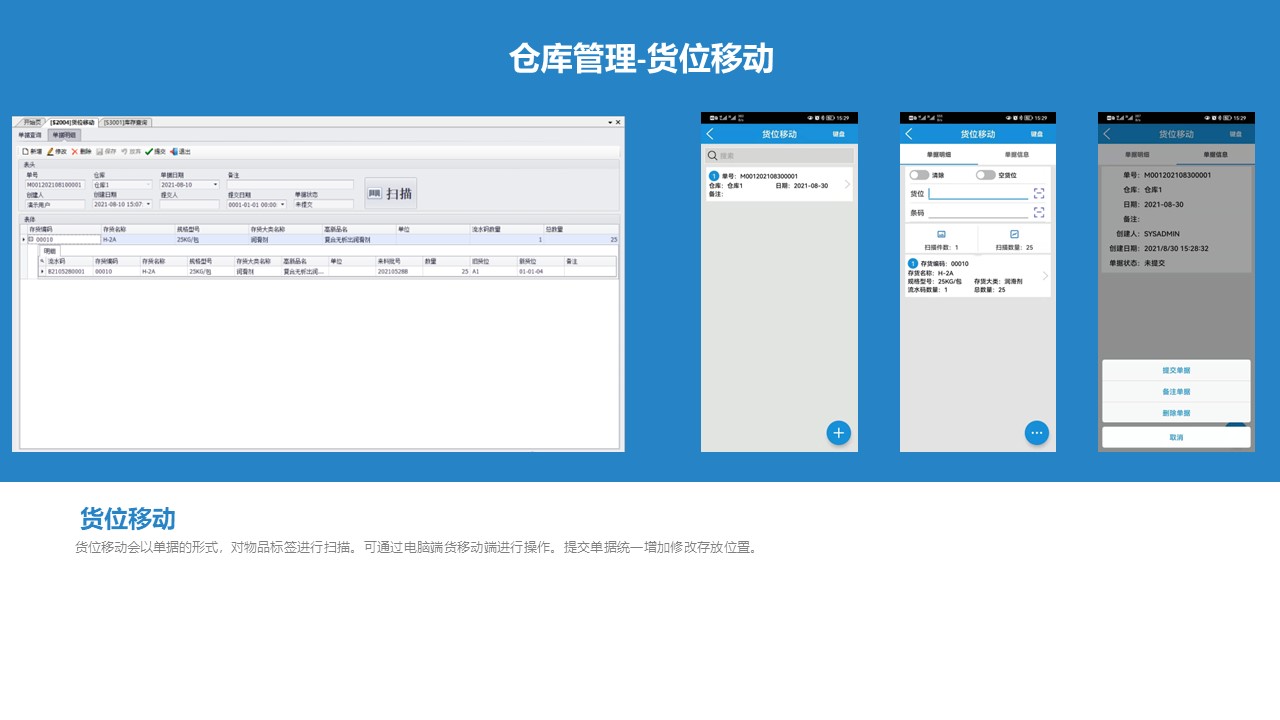This screenshot has height=720, width=1280.
Task: Click the red 删除 (Delete) icon
Action: coord(74,151)
